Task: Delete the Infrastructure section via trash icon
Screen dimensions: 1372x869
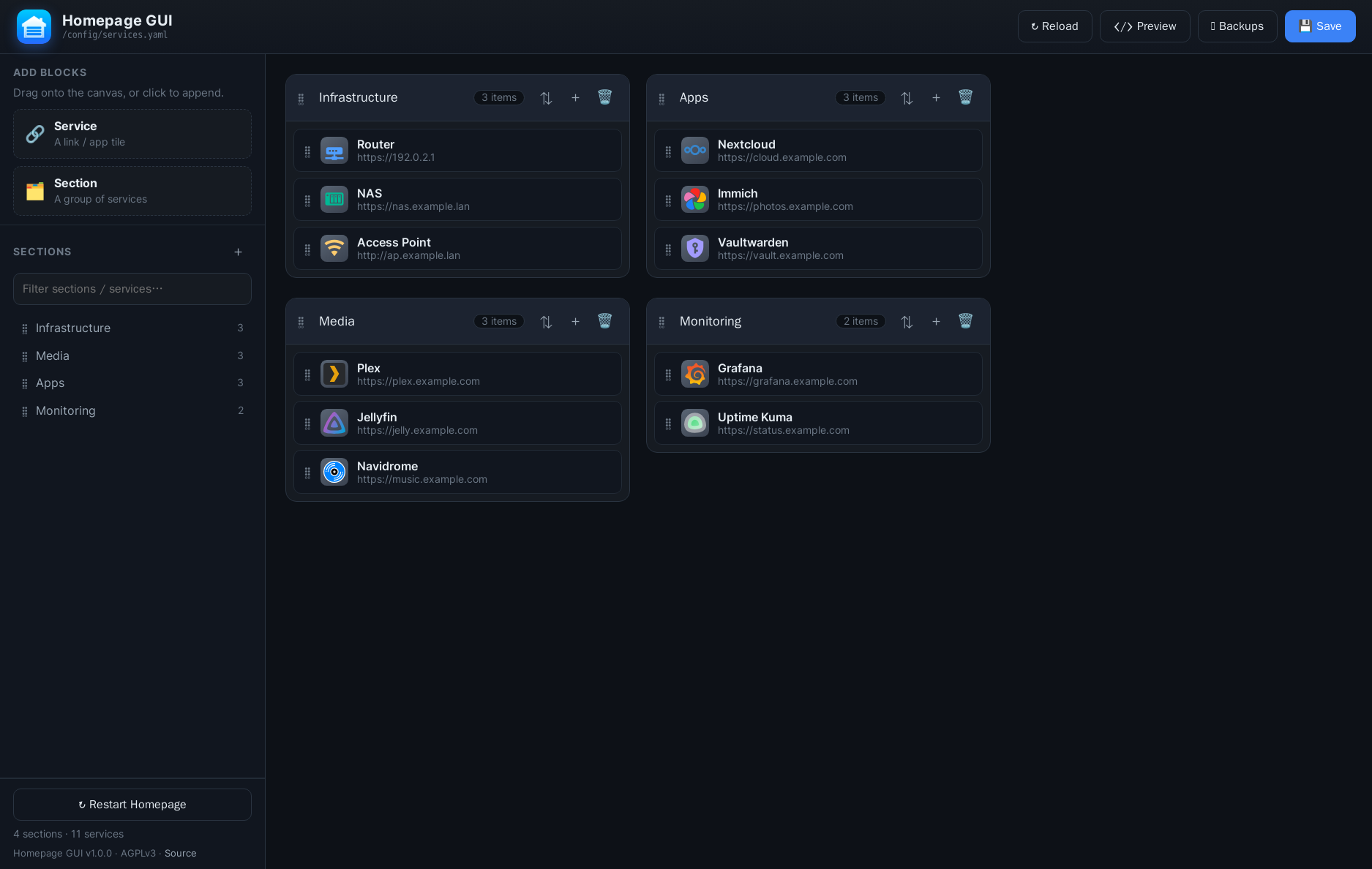Action: [604, 97]
